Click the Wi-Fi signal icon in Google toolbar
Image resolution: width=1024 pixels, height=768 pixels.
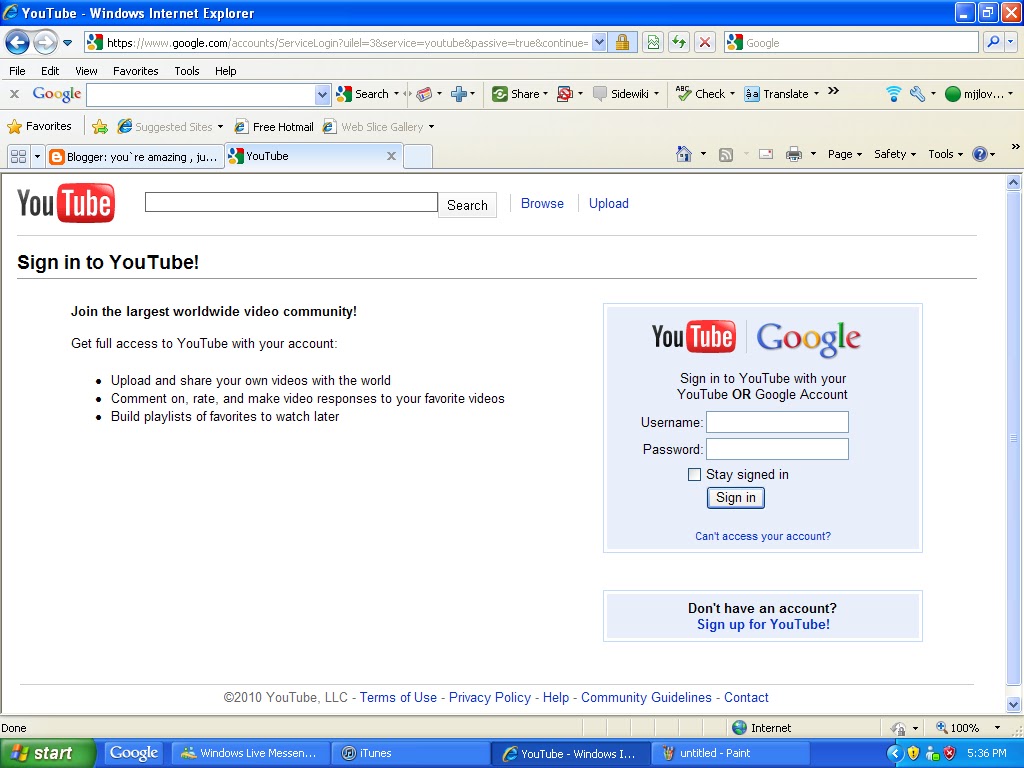coord(893,94)
